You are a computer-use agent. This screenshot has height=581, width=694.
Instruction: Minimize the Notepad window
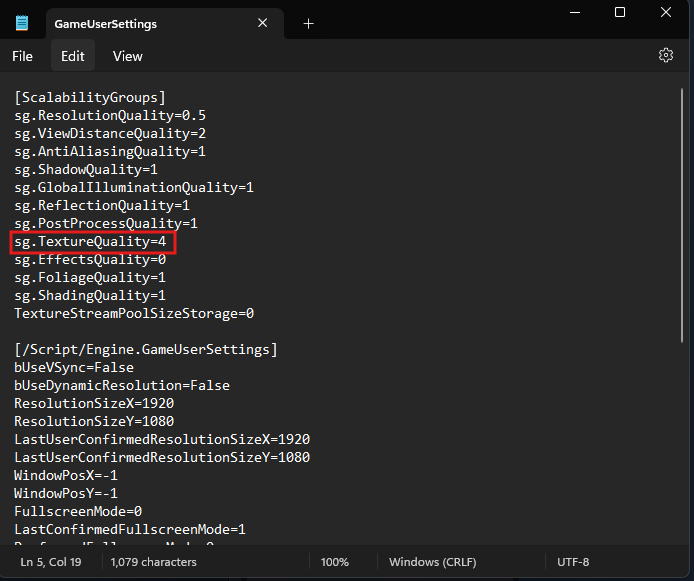[x=574, y=12]
